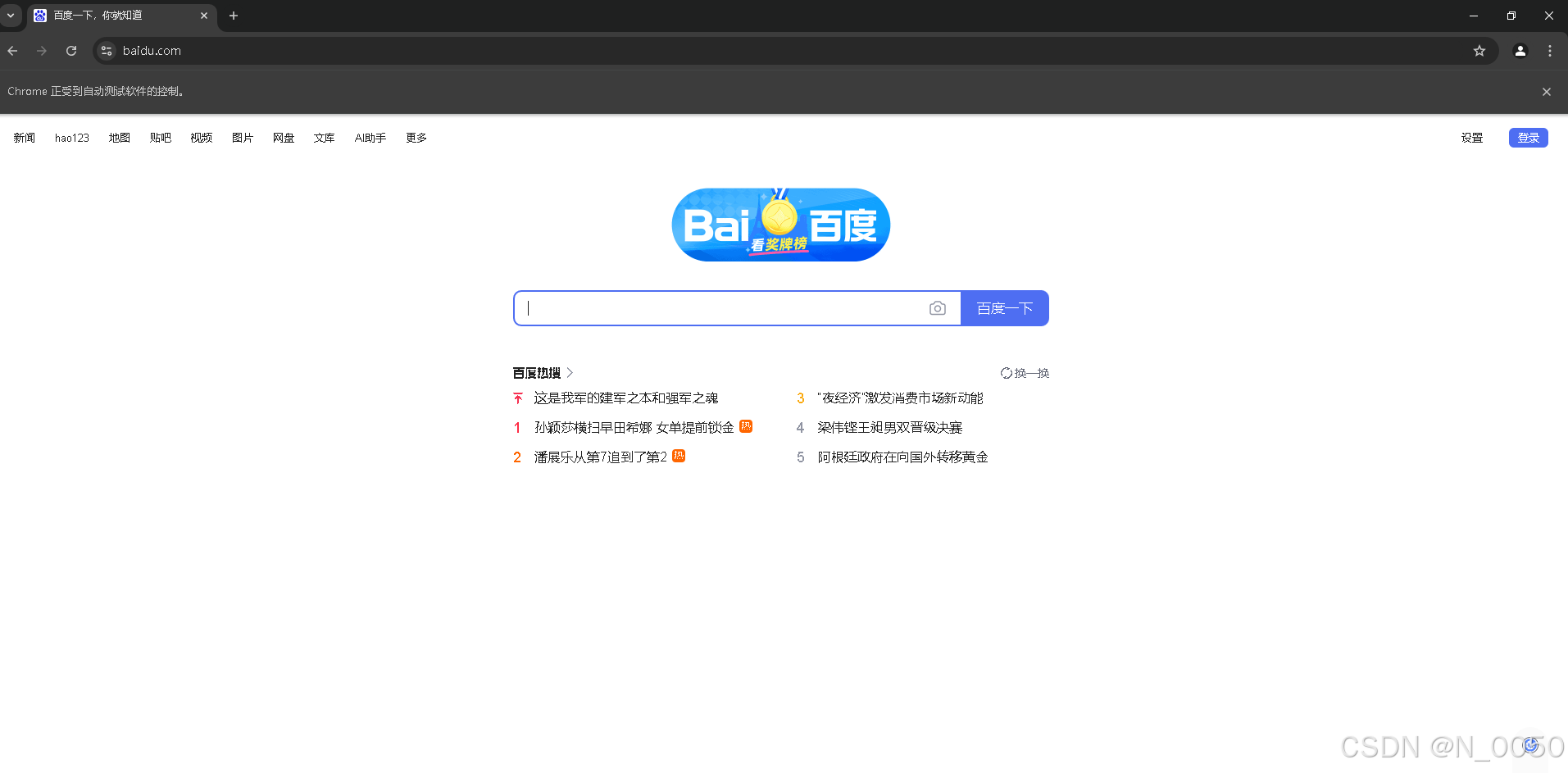Open site information icon beside baidu.com
The height and width of the screenshot is (773, 1568).
(107, 51)
